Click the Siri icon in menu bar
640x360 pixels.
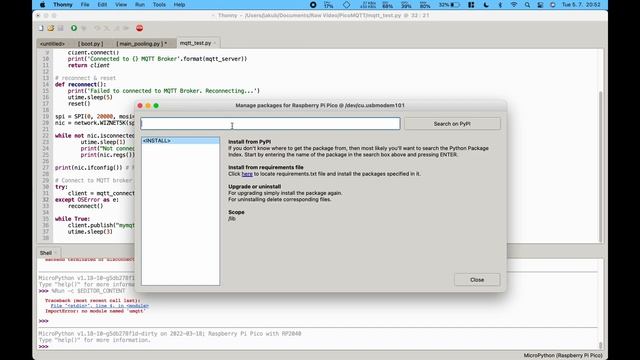553,5
